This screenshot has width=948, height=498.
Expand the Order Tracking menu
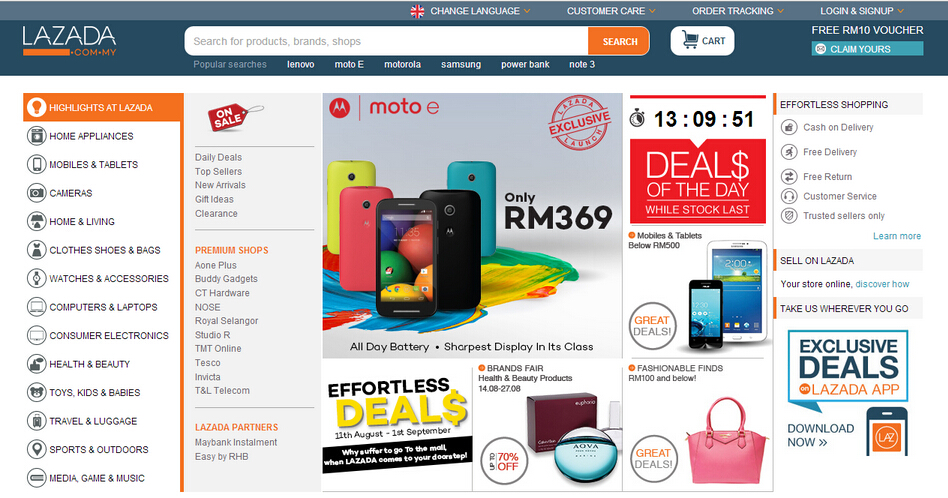pyautogui.click(x=738, y=11)
